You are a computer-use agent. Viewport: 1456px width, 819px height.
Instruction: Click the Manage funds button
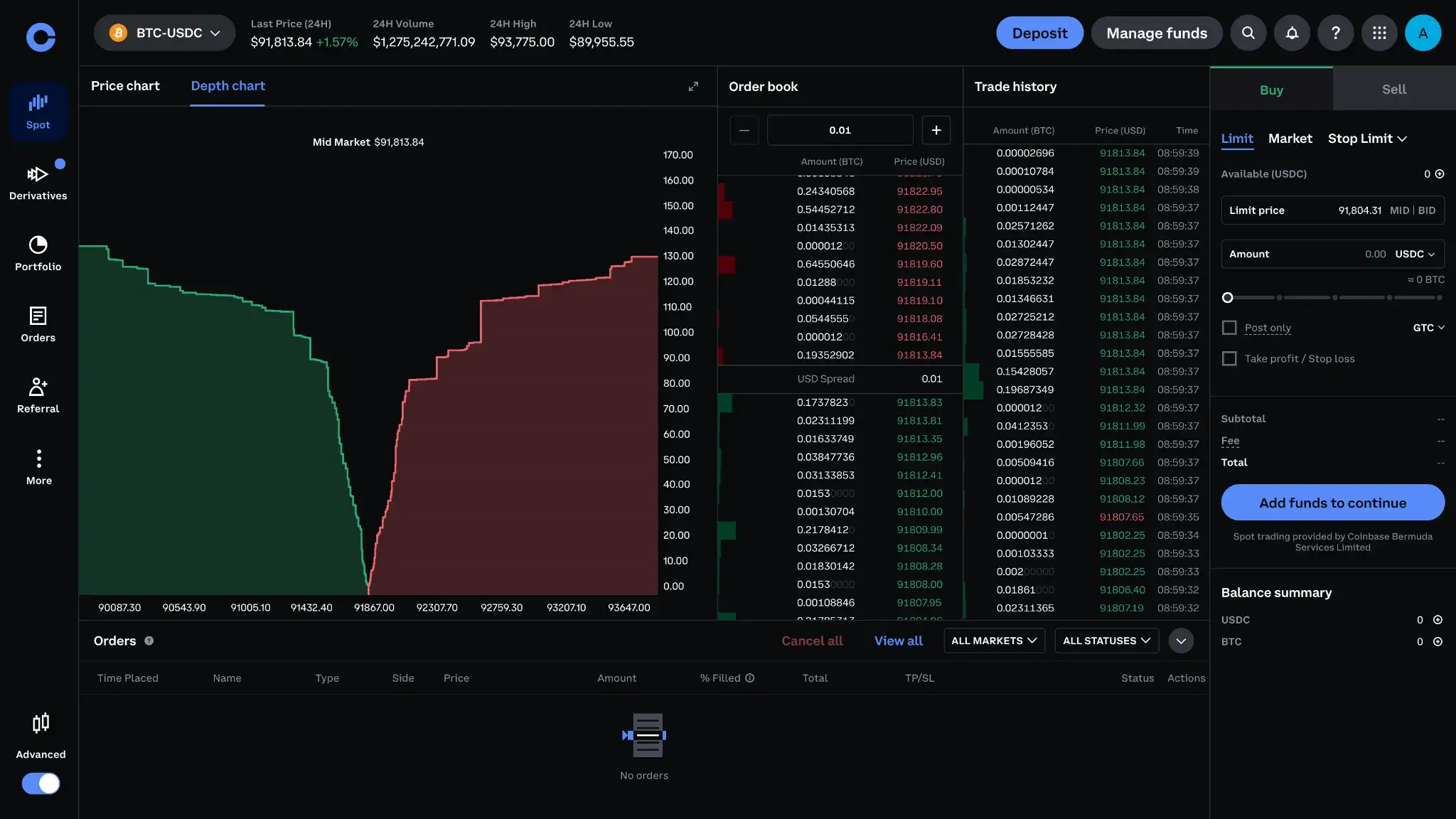click(1155, 33)
